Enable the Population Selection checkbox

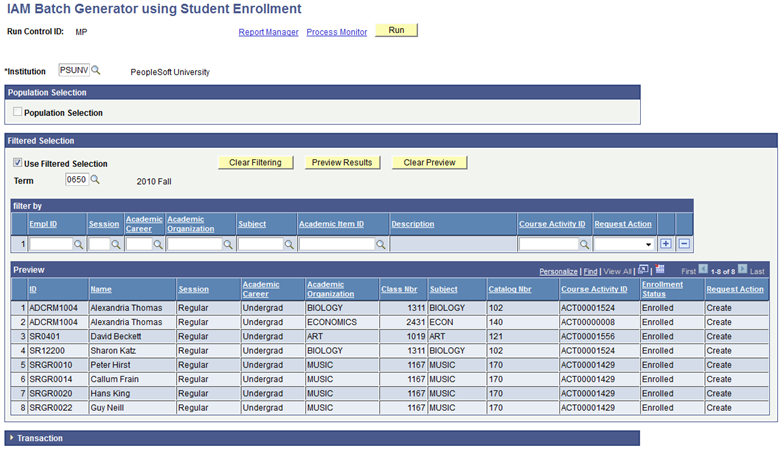click(x=18, y=112)
